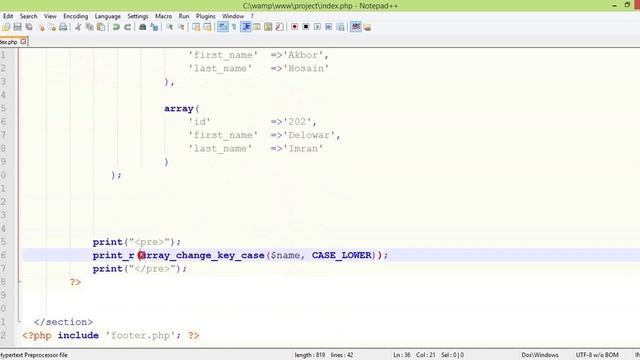Play back the recorded macro
640x360 pixels.
[317, 27]
